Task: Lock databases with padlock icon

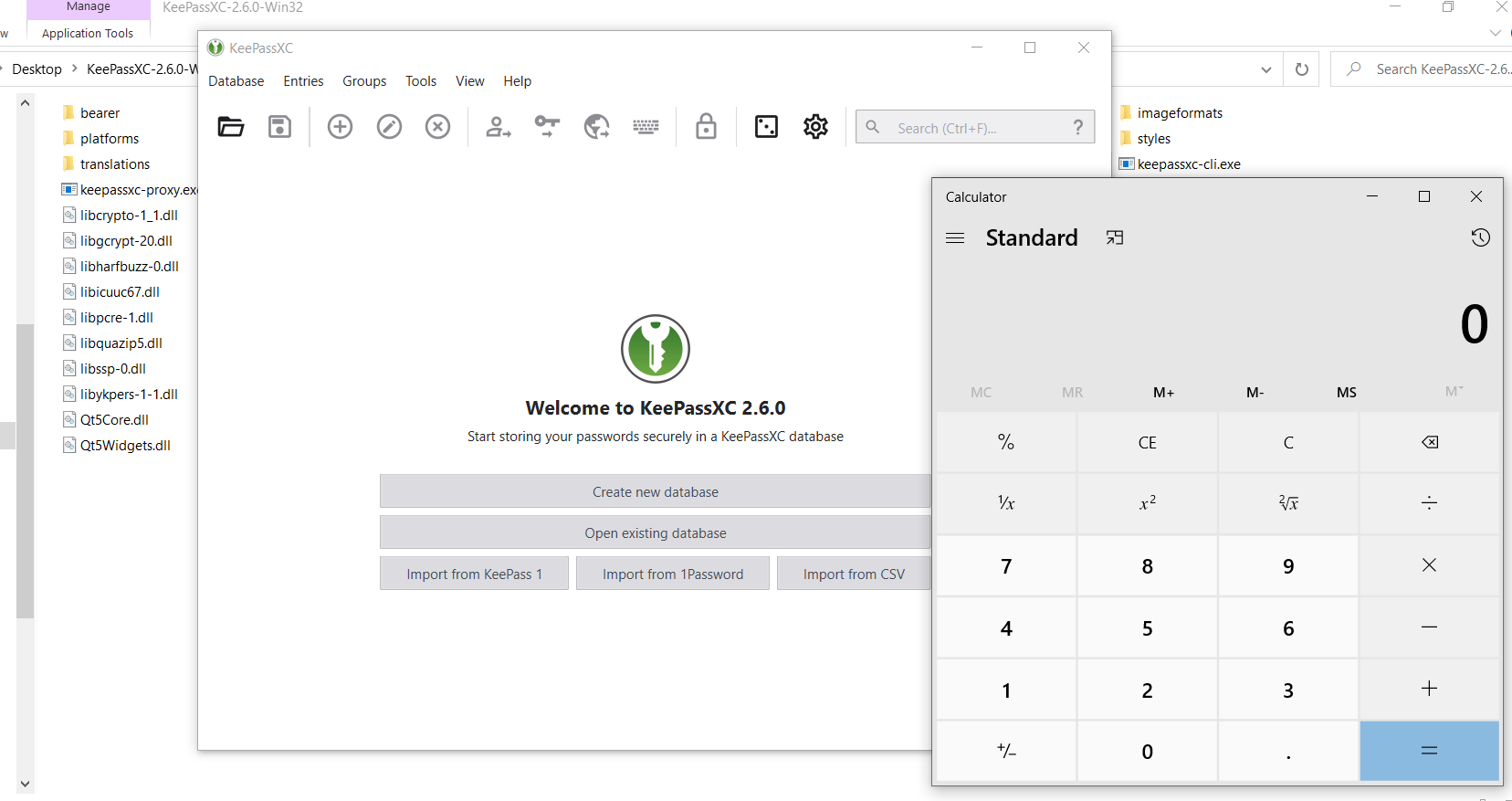Action: coord(706,127)
